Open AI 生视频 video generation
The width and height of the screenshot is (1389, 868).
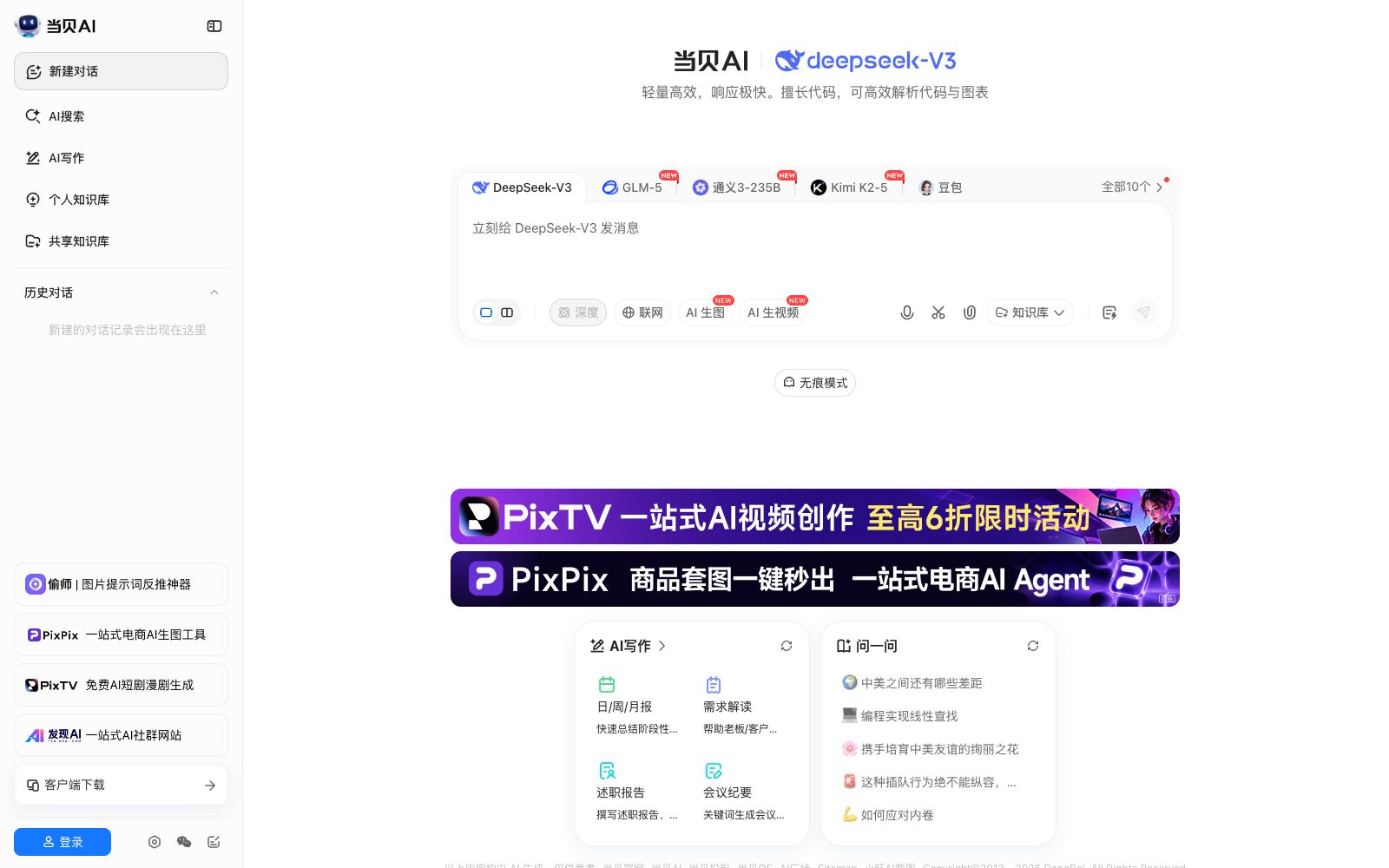click(773, 312)
